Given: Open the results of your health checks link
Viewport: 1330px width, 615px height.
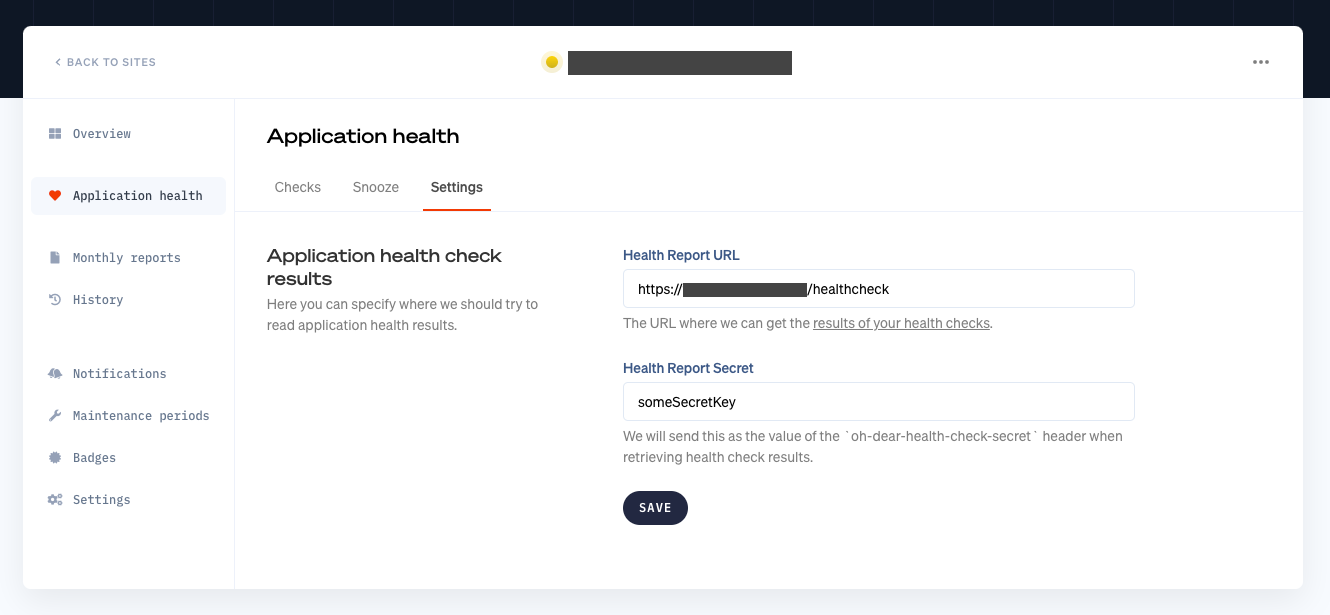Looking at the screenshot, I should 901,323.
